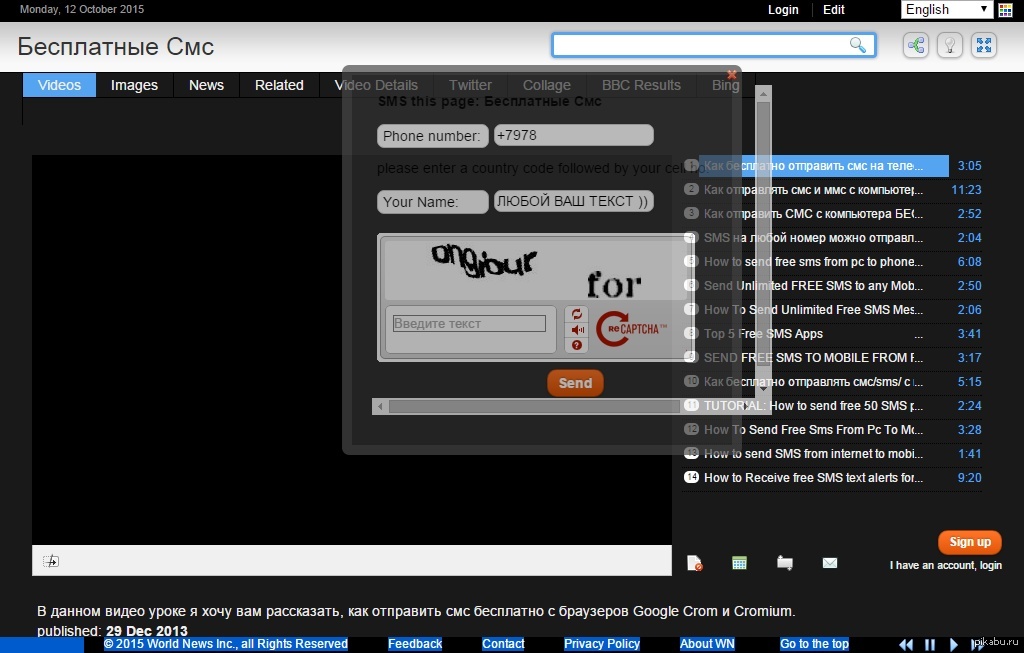This screenshot has width=1024, height=653.
Task: Click the envelope mail icon under playlist
Action: point(830,563)
